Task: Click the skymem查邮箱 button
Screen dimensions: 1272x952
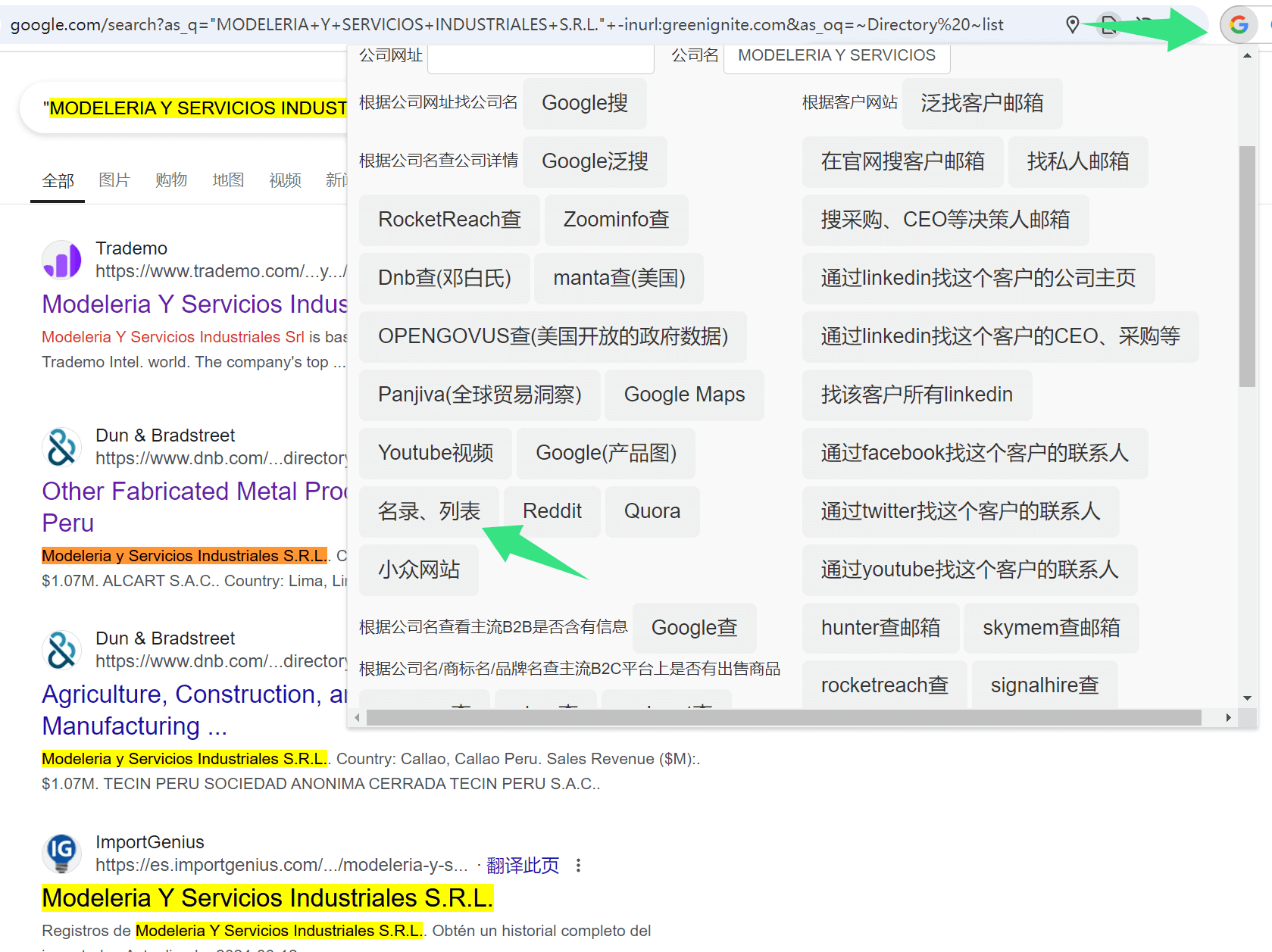Action: pos(1052,628)
